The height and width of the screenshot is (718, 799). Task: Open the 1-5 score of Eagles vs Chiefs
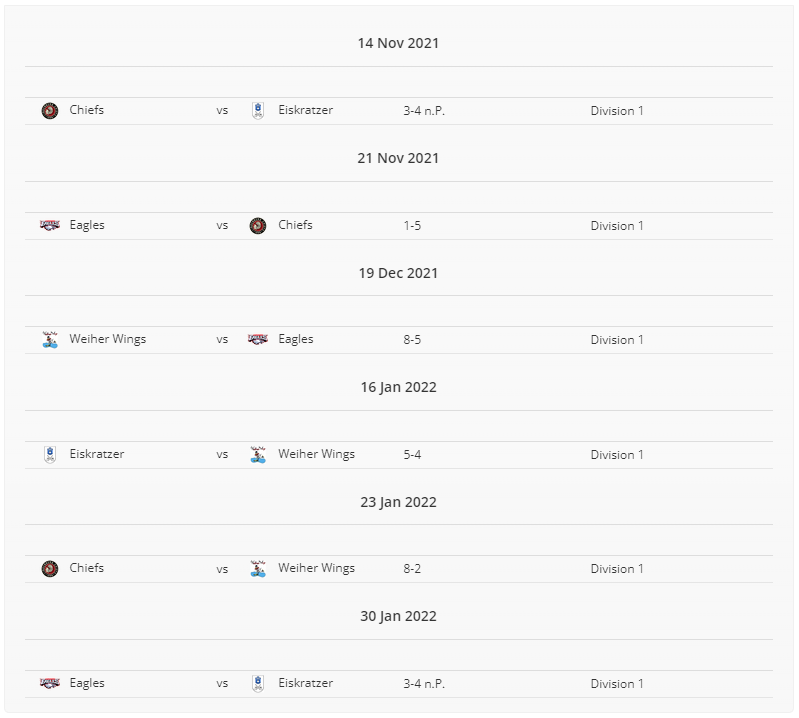(412, 226)
